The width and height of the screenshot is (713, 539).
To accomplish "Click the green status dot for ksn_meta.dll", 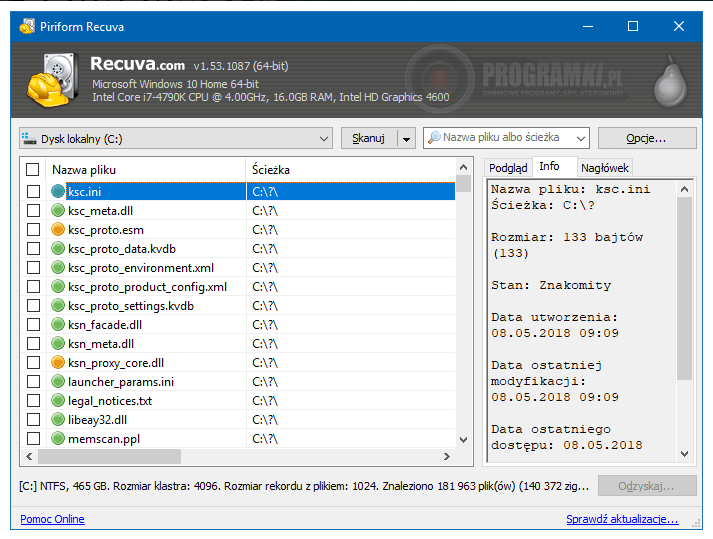I will tap(58, 343).
